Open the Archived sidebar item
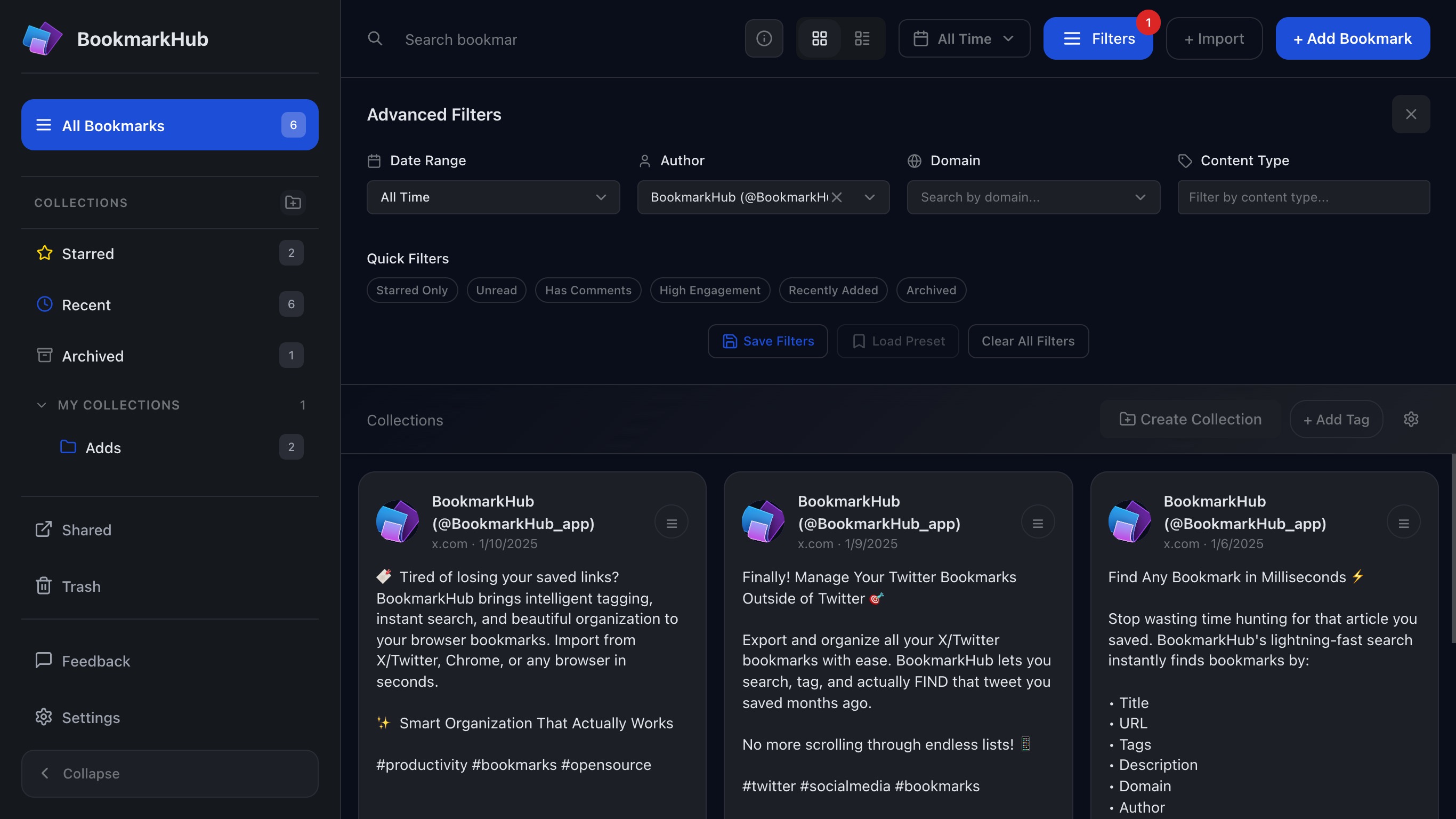Screen dimensions: 1456x819 click(169, 356)
